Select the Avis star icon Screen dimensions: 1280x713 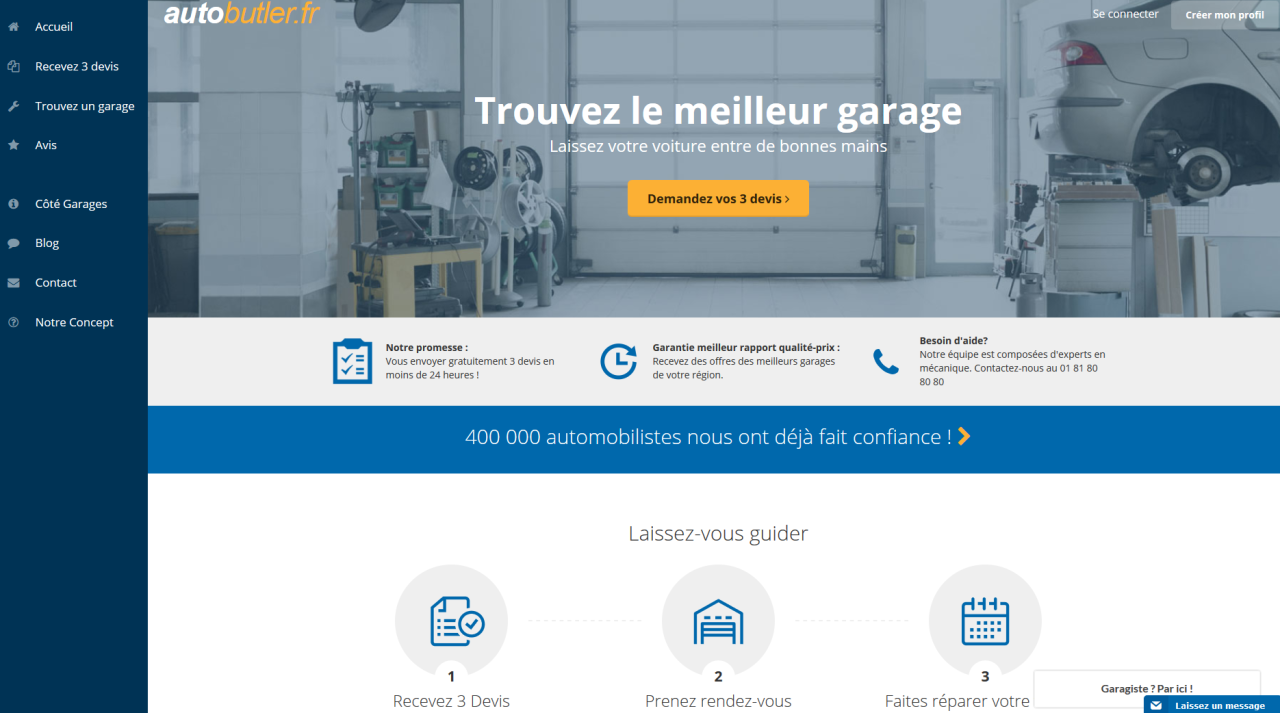[x=11, y=144]
